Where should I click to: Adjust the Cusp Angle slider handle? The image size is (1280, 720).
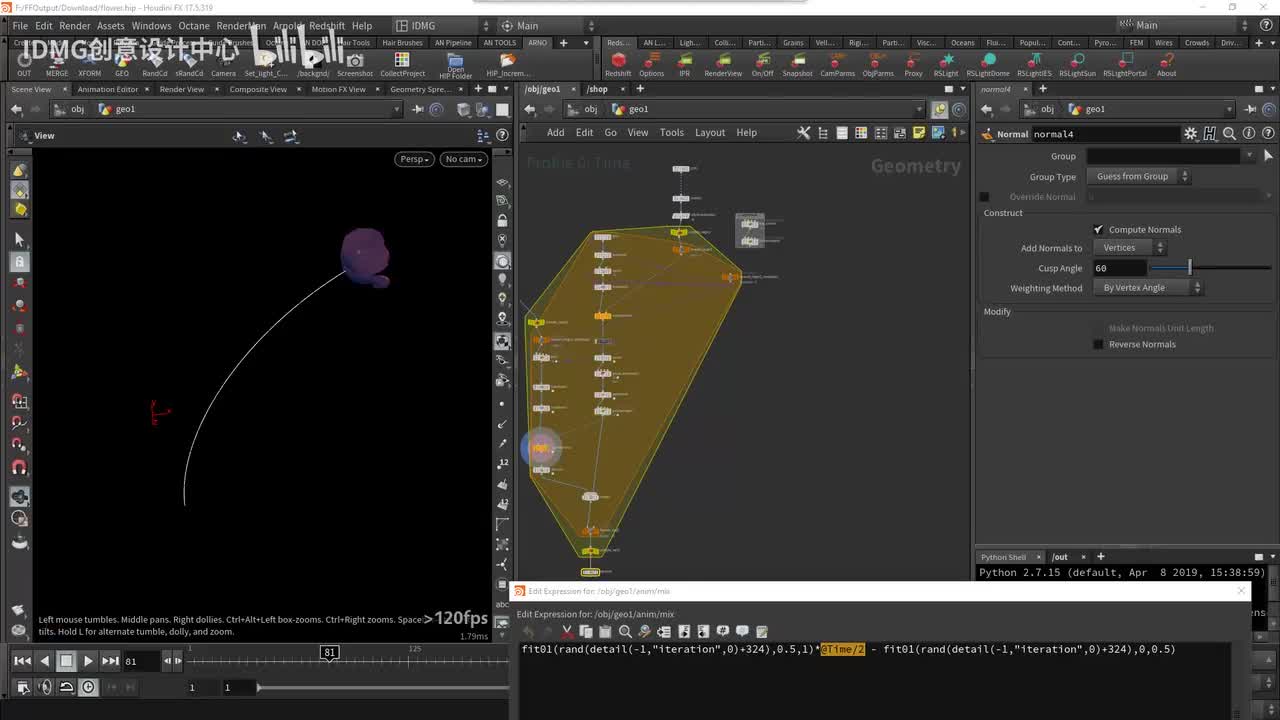1189,268
